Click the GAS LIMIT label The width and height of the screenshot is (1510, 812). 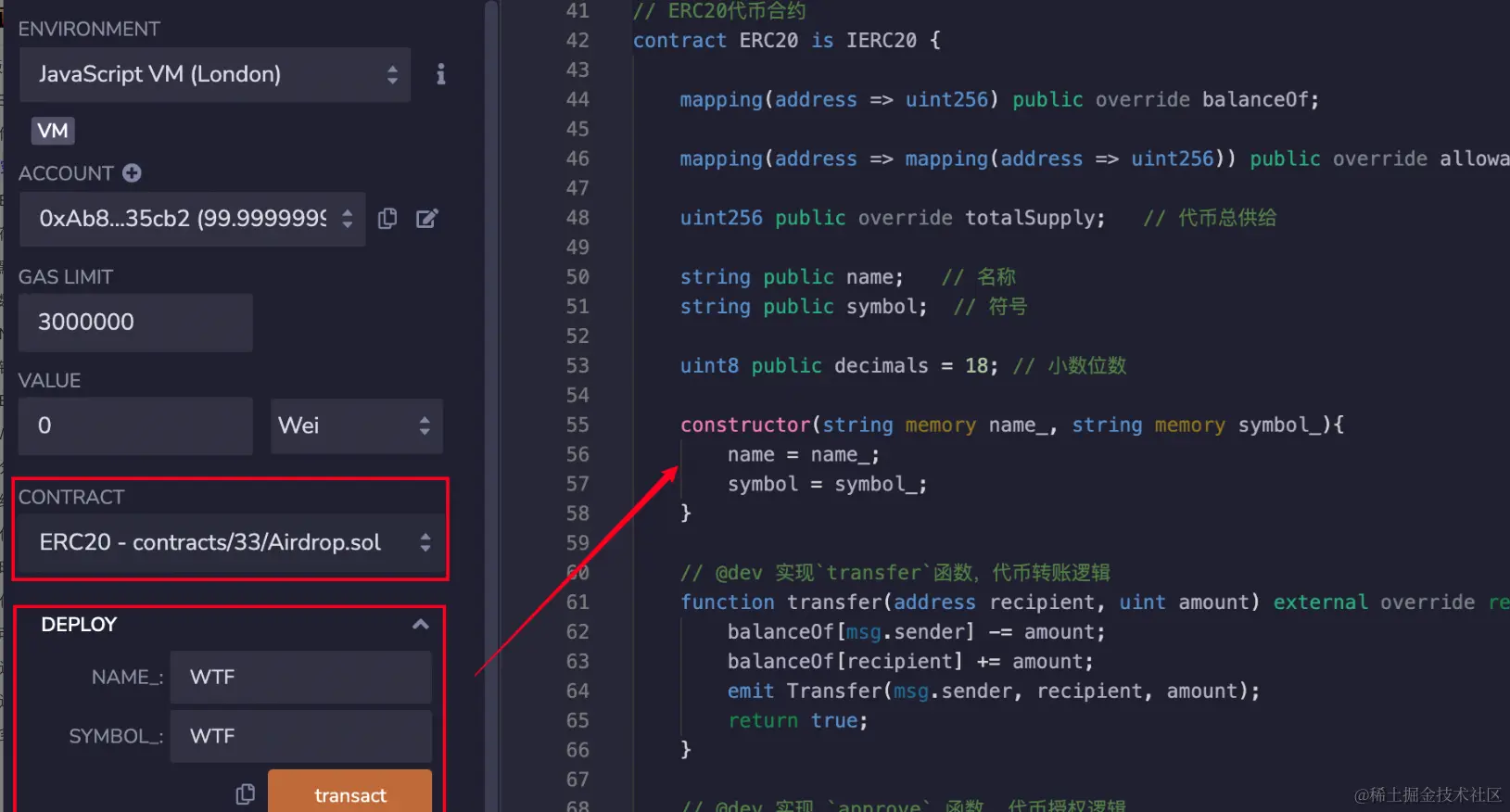66,277
